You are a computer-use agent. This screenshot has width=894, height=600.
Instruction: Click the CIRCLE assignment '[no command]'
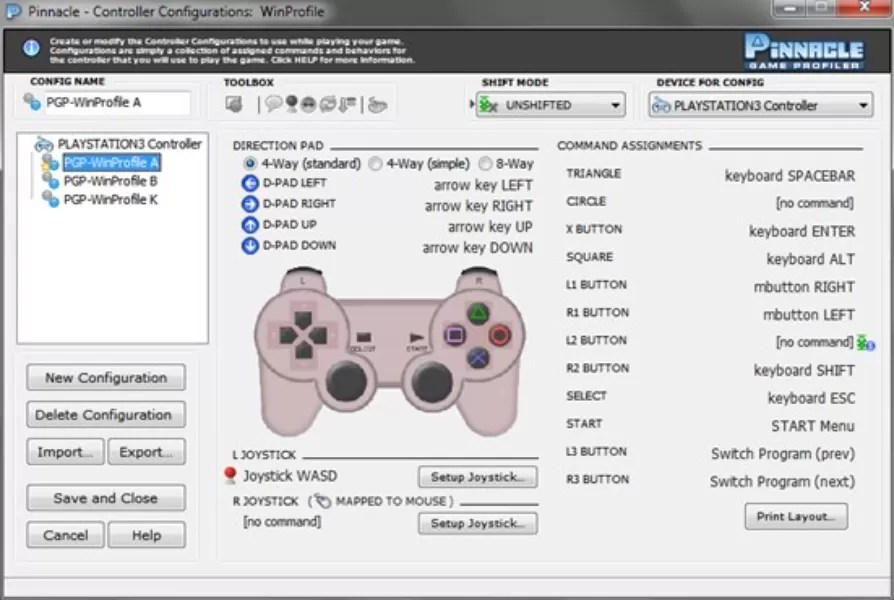pos(815,203)
